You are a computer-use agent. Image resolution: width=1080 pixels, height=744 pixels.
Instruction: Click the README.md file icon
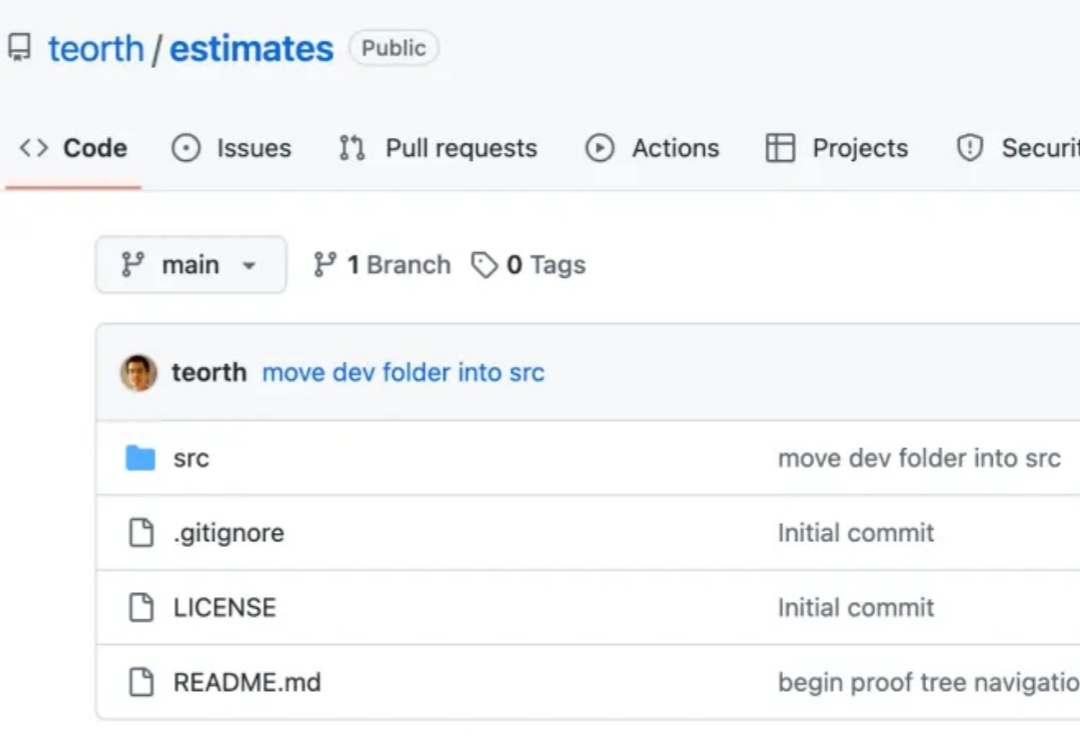(x=141, y=682)
